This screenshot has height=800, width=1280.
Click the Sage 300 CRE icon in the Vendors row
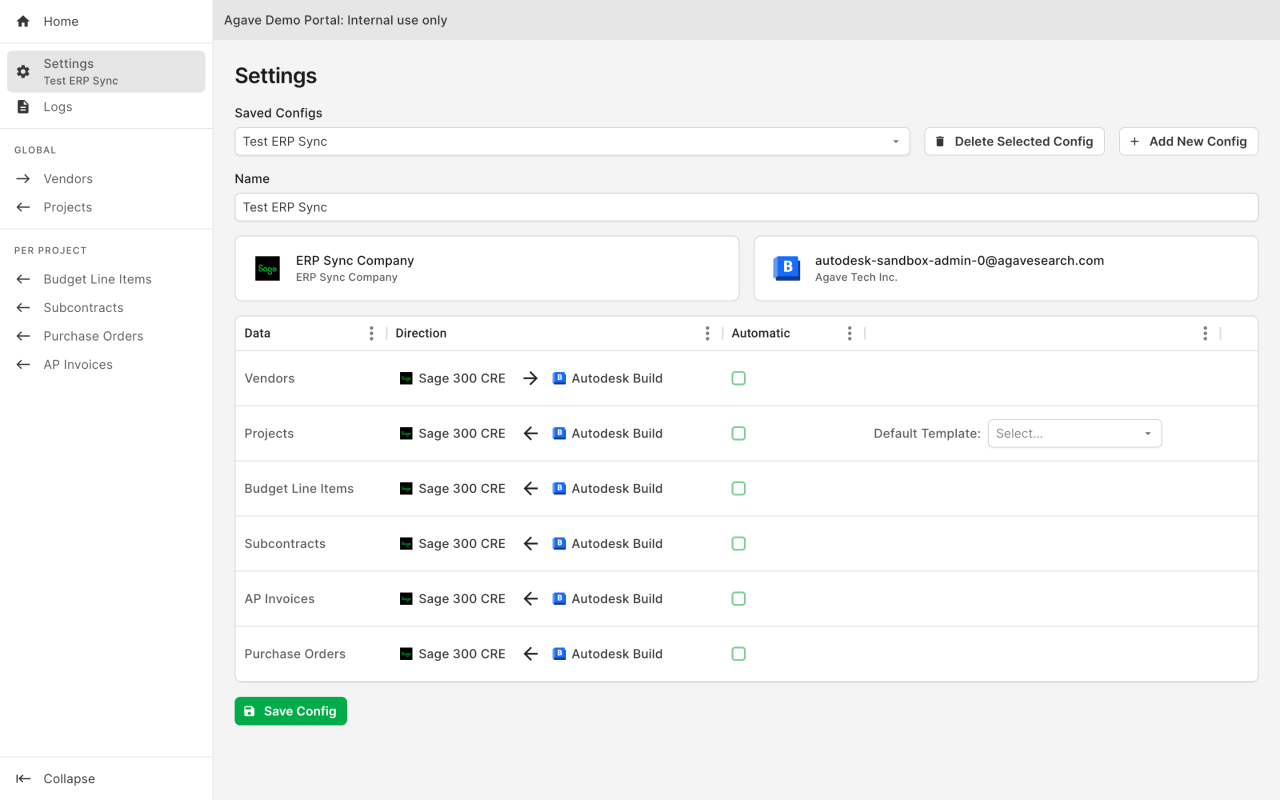(x=406, y=378)
